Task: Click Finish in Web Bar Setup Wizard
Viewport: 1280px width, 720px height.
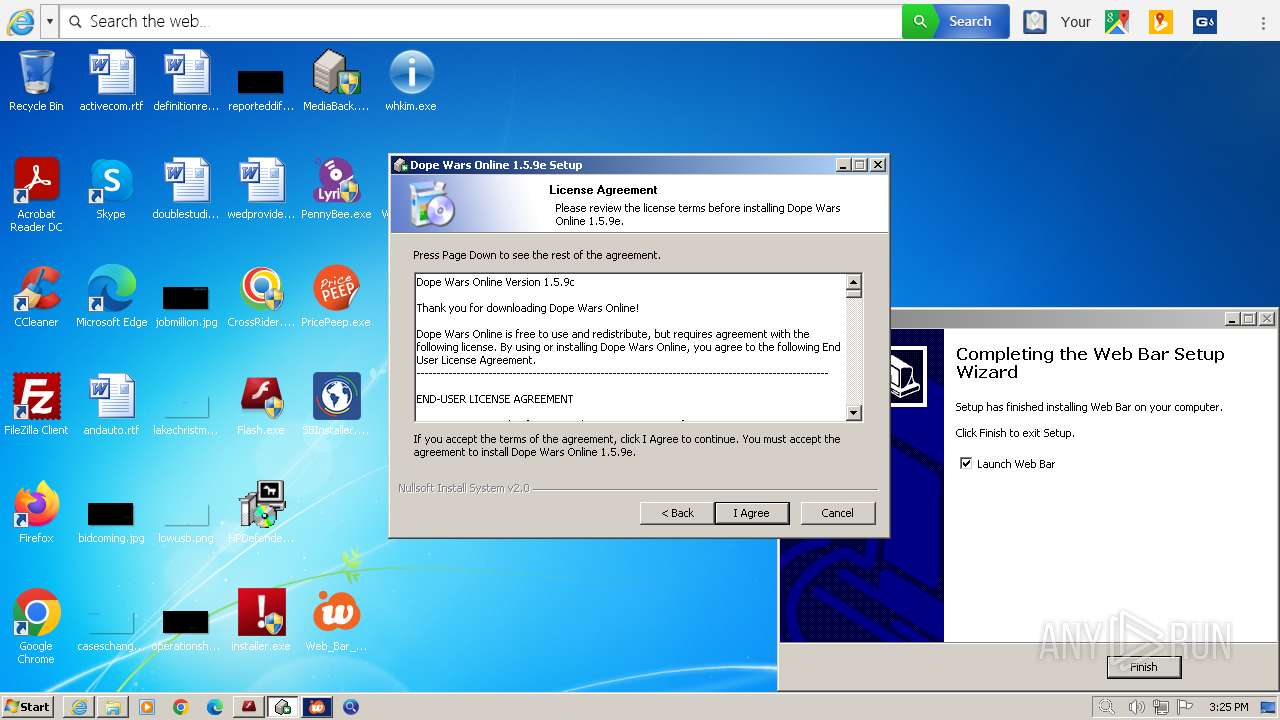Action: click(1144, 667)
